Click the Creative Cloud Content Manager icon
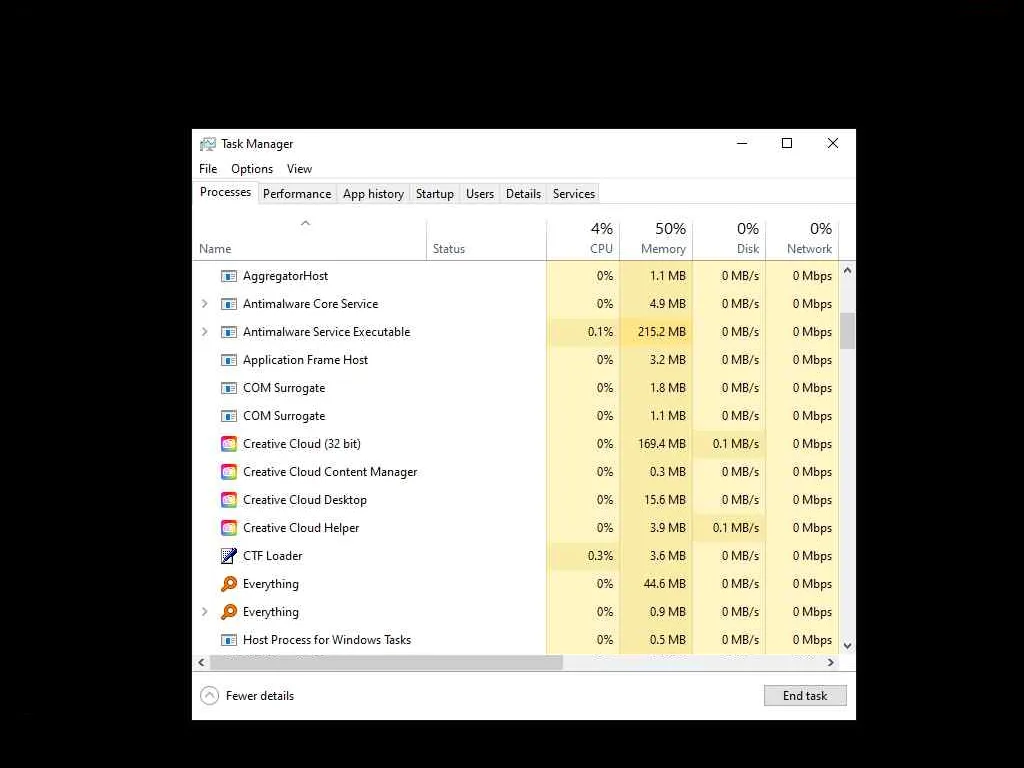 pos(229,472)
